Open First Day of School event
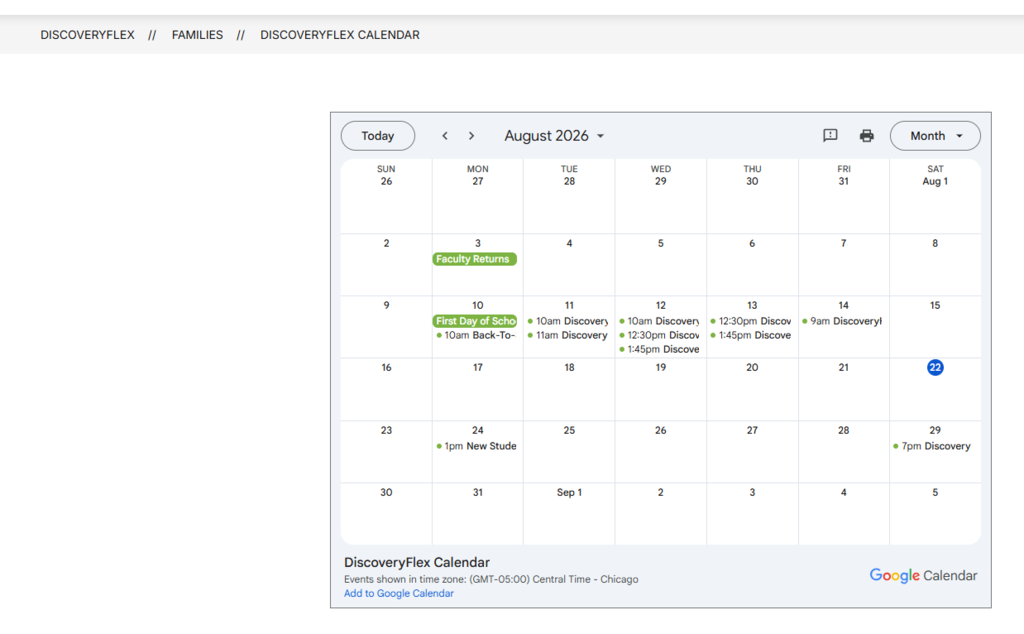1024x634 pixels. 475,321
